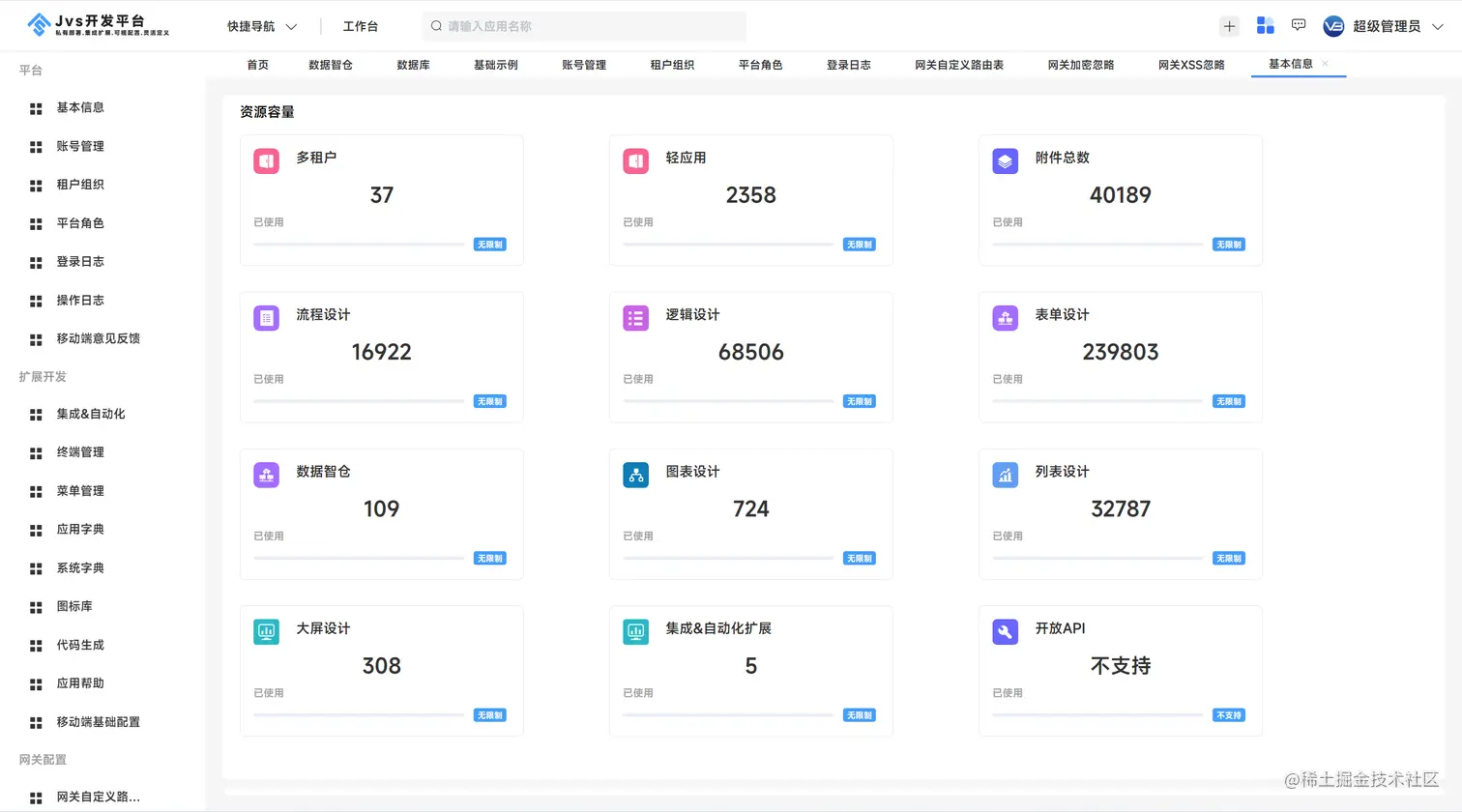Click the 数据智仓 card icon
The image size is (1462, 812).
[267, 475]
